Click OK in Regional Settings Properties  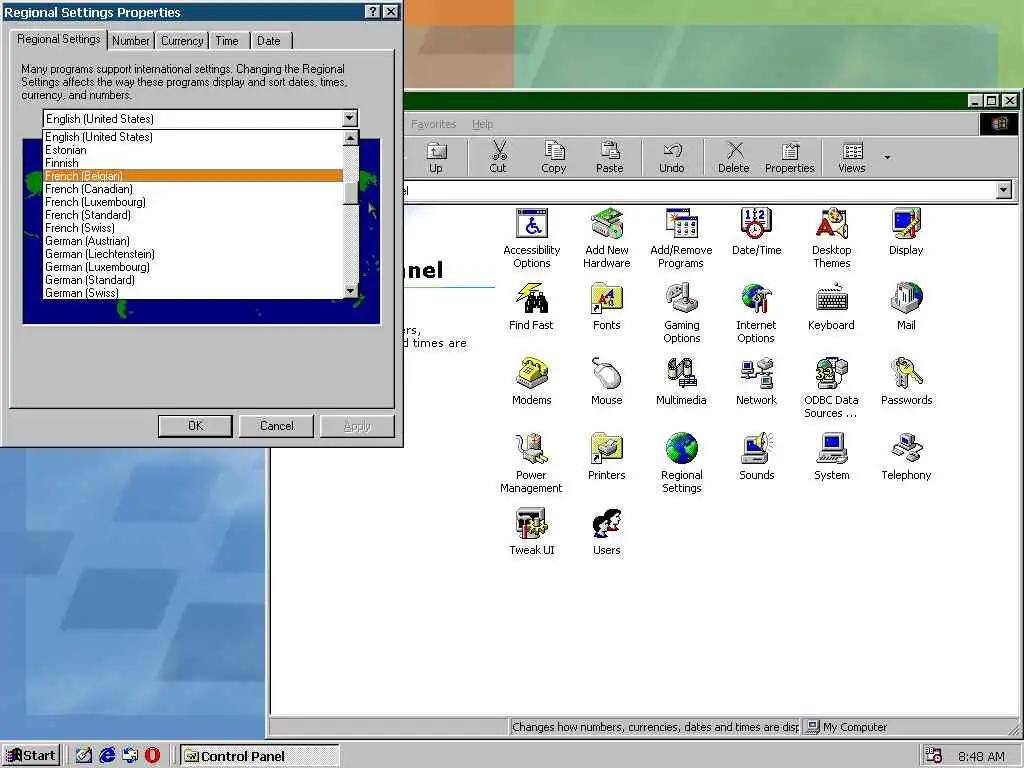195,426
